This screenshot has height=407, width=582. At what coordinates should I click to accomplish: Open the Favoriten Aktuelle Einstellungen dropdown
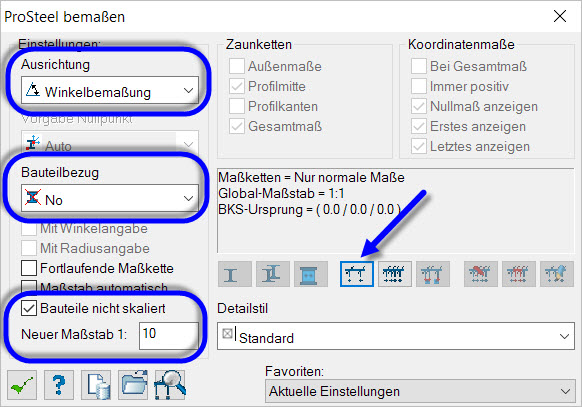419,391
